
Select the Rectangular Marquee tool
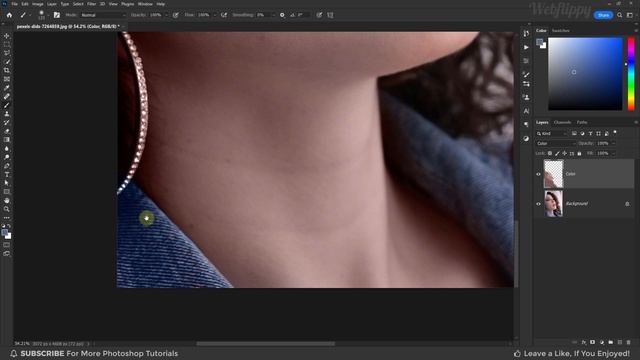7,44
